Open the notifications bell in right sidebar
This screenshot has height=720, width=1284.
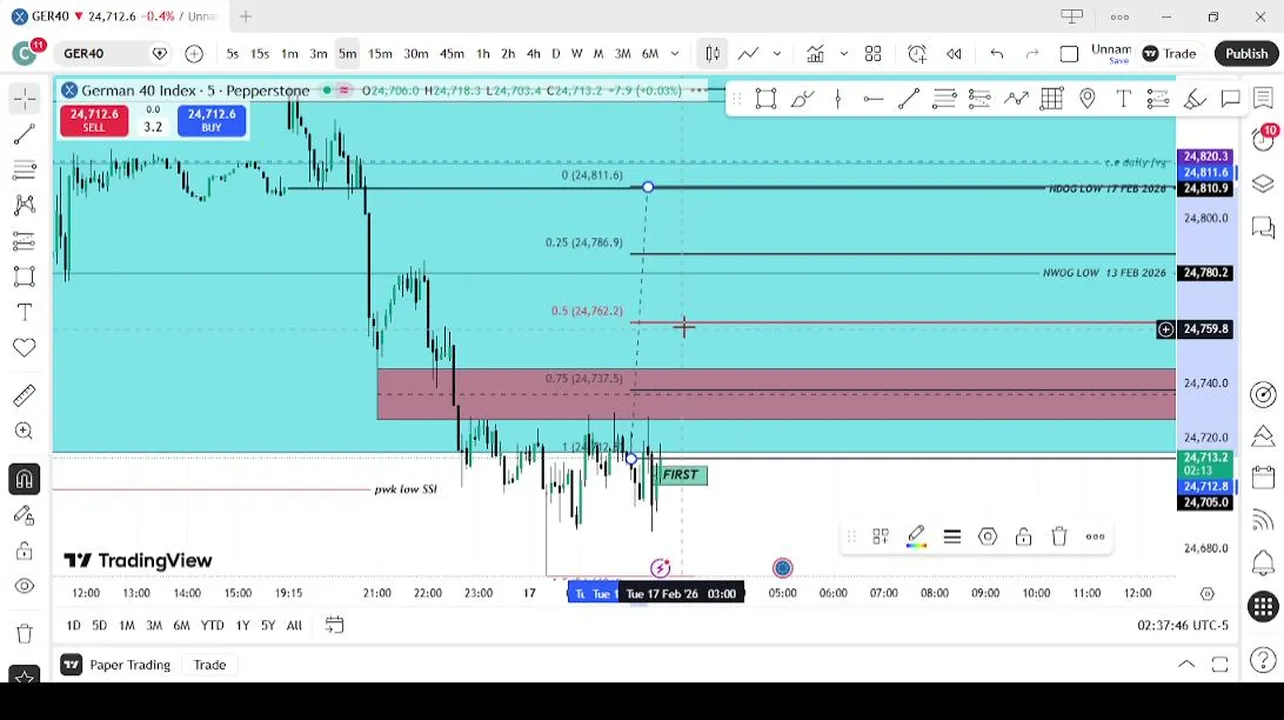tap(1263, 563)
